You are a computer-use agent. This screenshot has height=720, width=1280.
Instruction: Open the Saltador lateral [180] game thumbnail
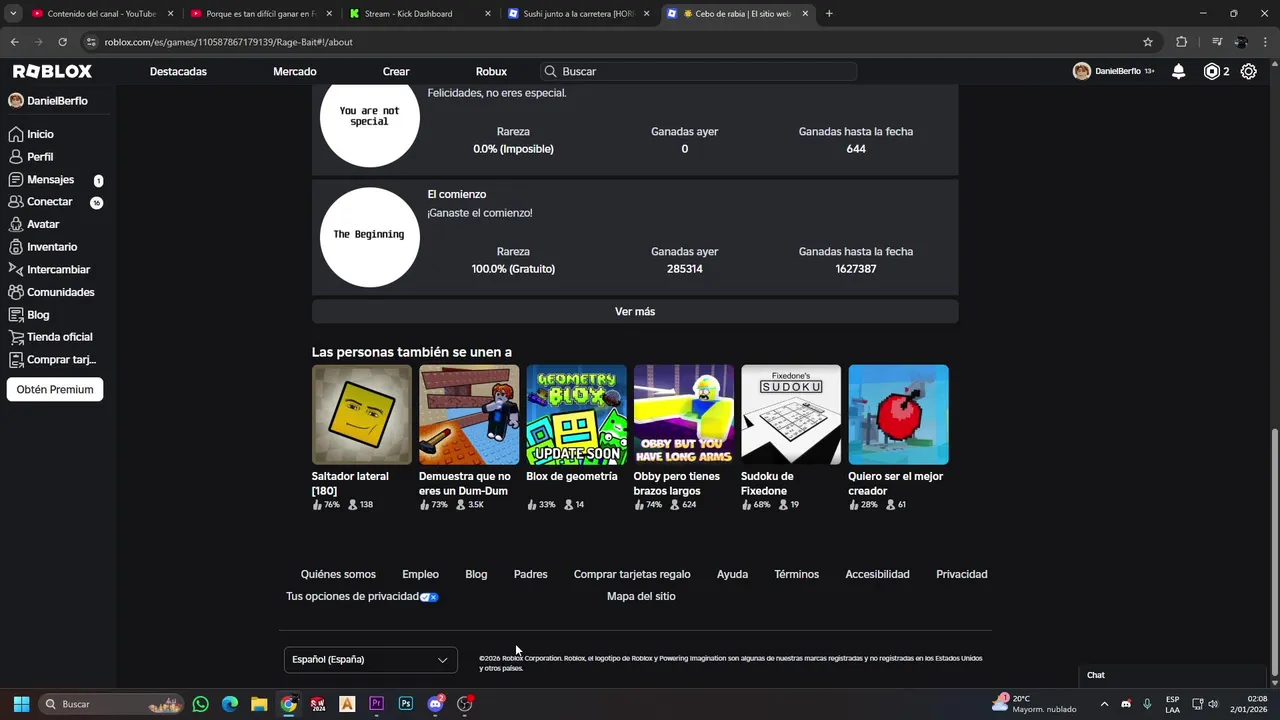click(x=362, y=414)
